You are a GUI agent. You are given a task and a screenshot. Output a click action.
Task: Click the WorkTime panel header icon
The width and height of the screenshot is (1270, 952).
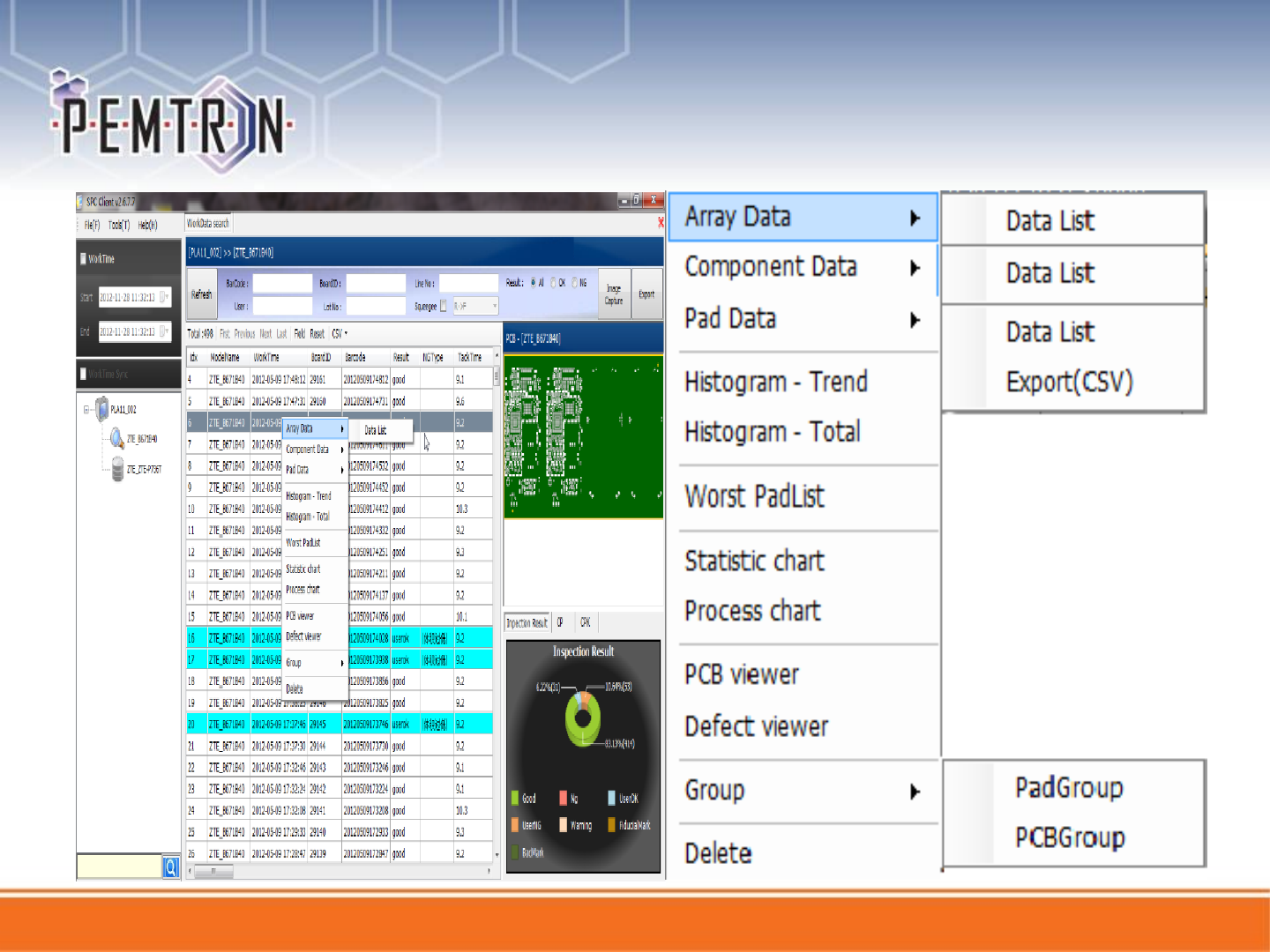click(84, 258)
